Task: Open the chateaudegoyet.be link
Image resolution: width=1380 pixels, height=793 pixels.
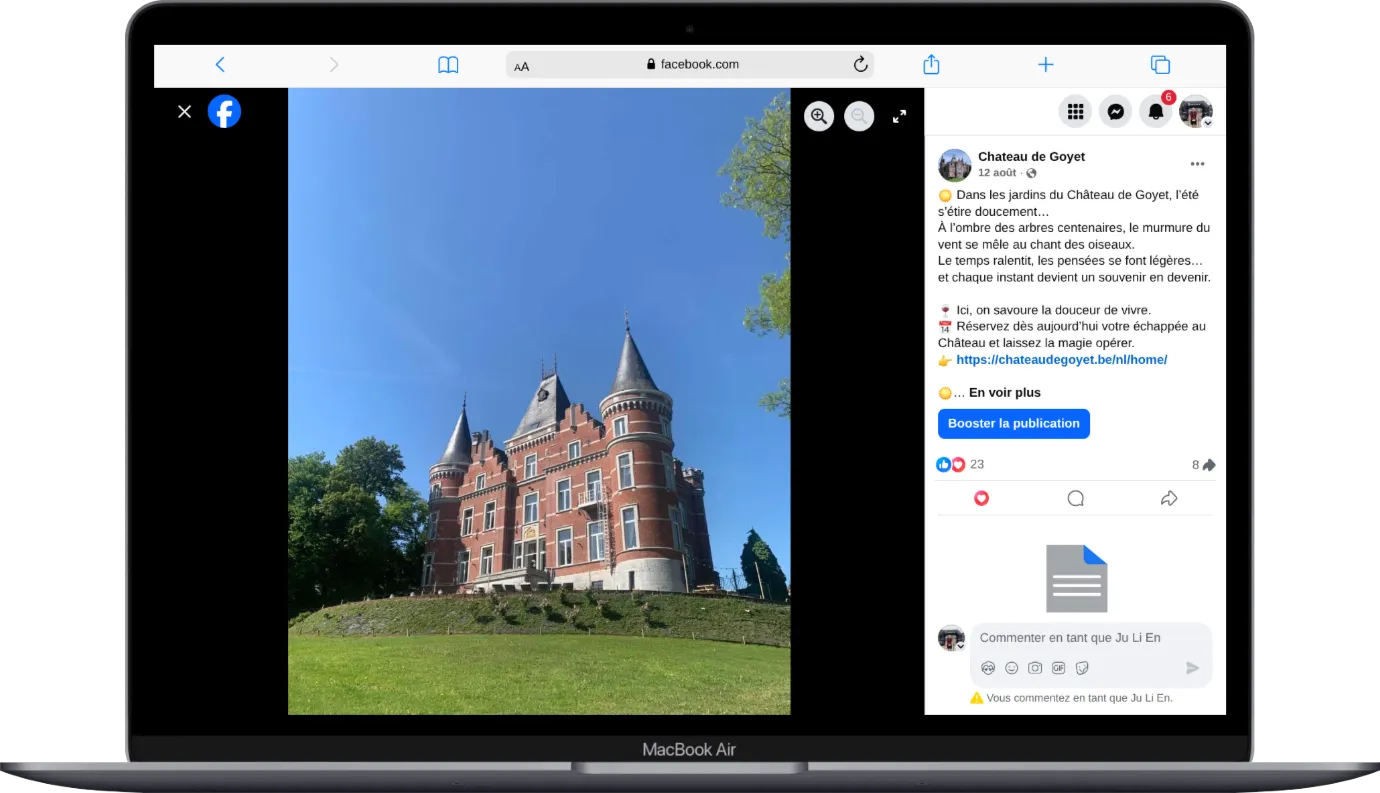Action: [1062, 359]
